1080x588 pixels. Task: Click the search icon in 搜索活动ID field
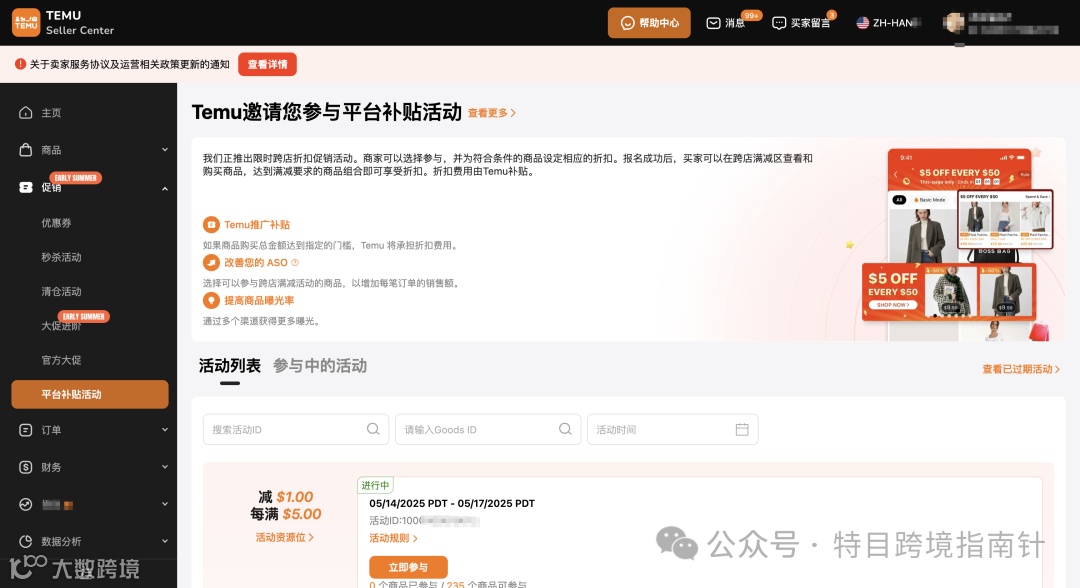point(373,429)
